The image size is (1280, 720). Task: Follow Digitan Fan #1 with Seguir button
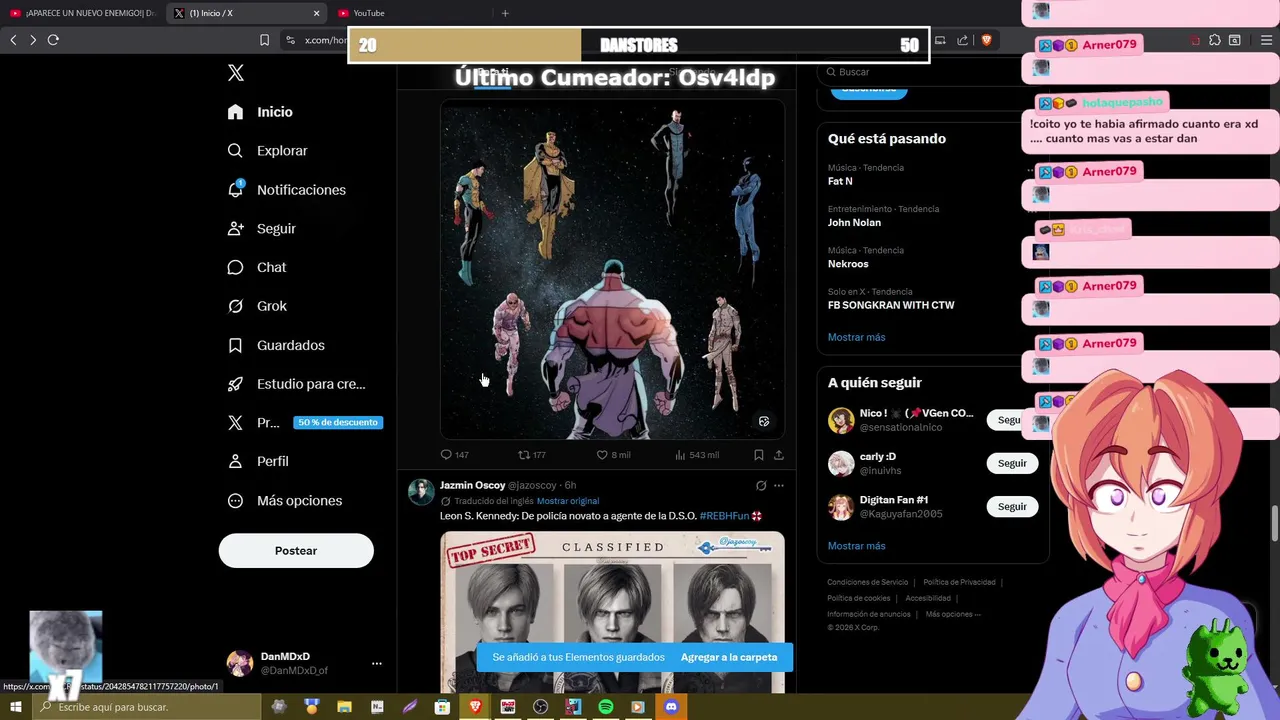point(1012,506)
